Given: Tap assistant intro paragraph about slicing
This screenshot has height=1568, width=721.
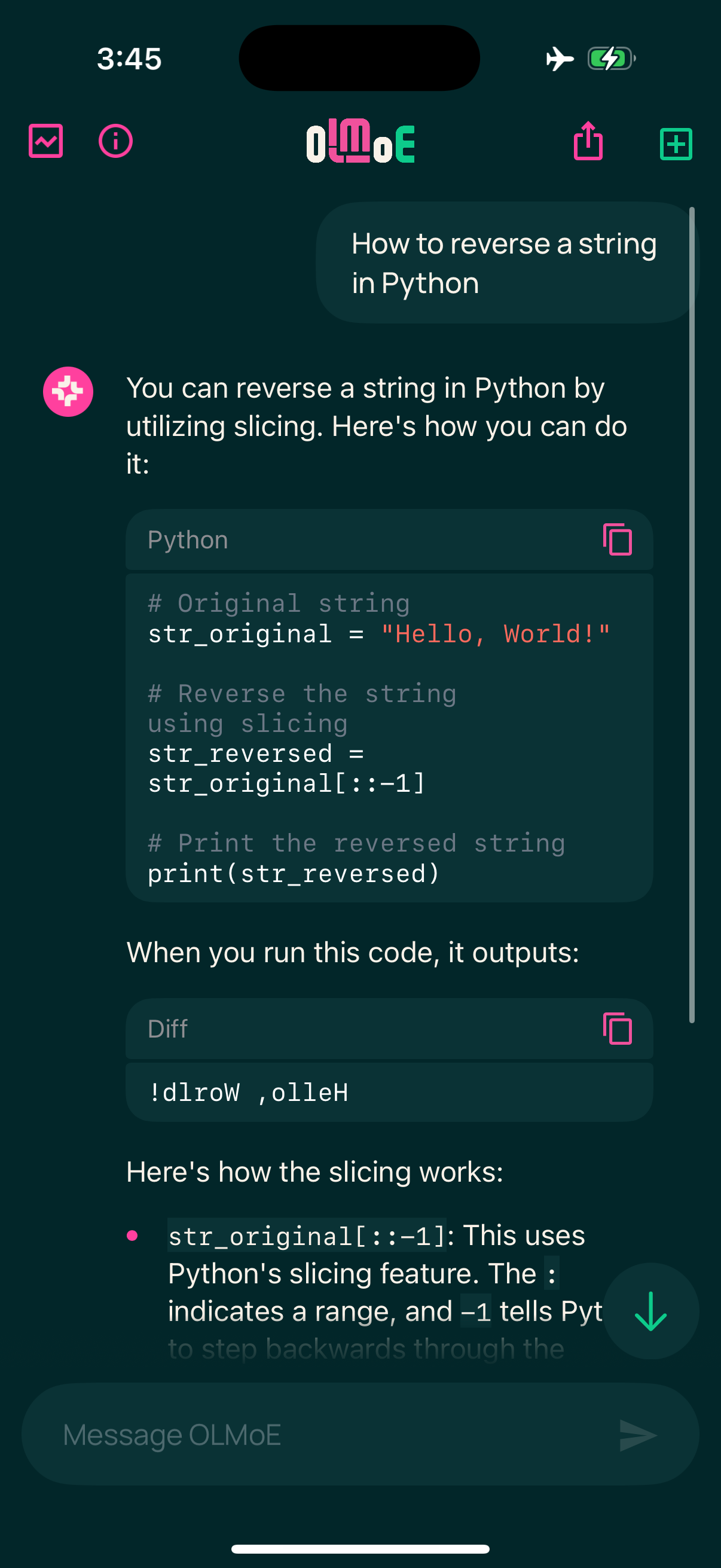Looking at the screenshot, I should [x=377, y=425].
